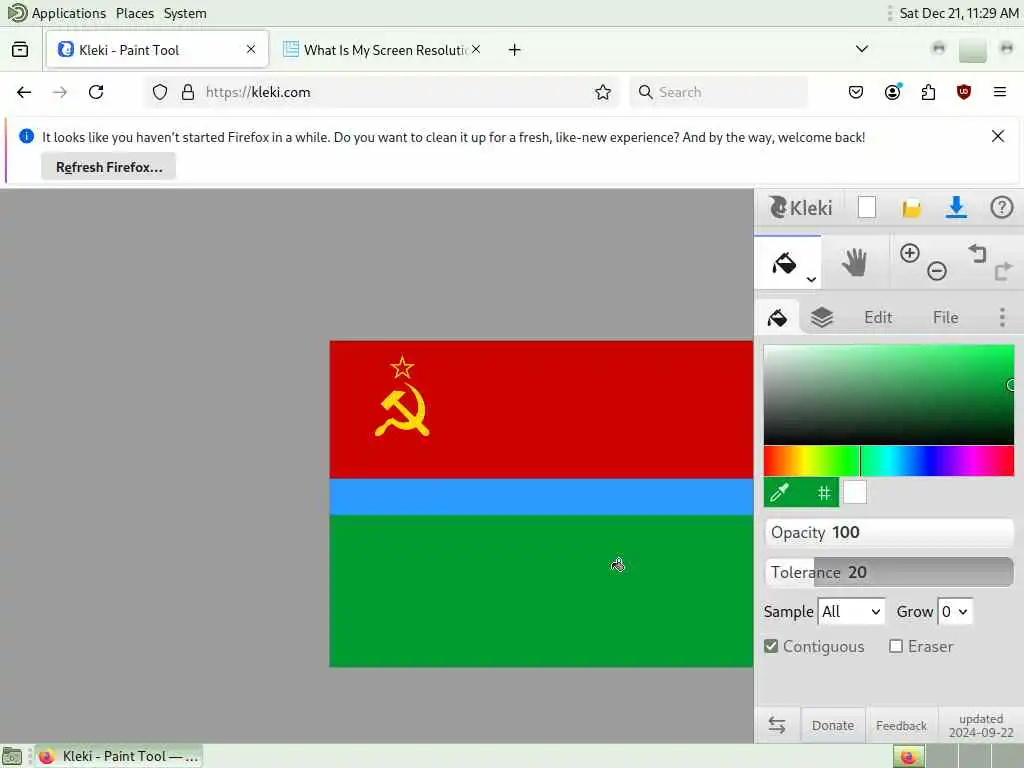Enable the Eraser checkbox
Screen dimensions: 1024x768
pos(896,647)
